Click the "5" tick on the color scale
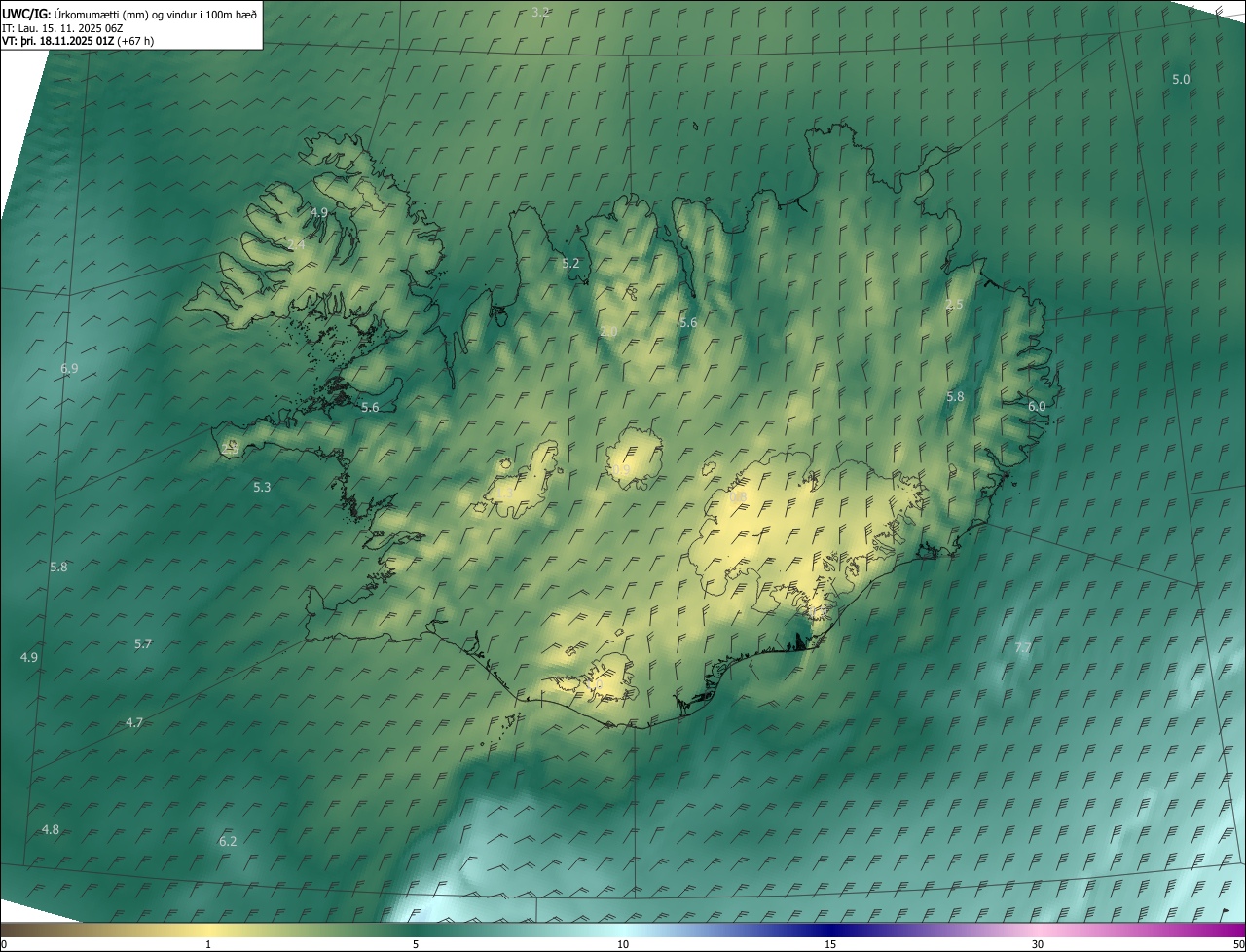The image size is (1246, 952). (x=416, y=944)
